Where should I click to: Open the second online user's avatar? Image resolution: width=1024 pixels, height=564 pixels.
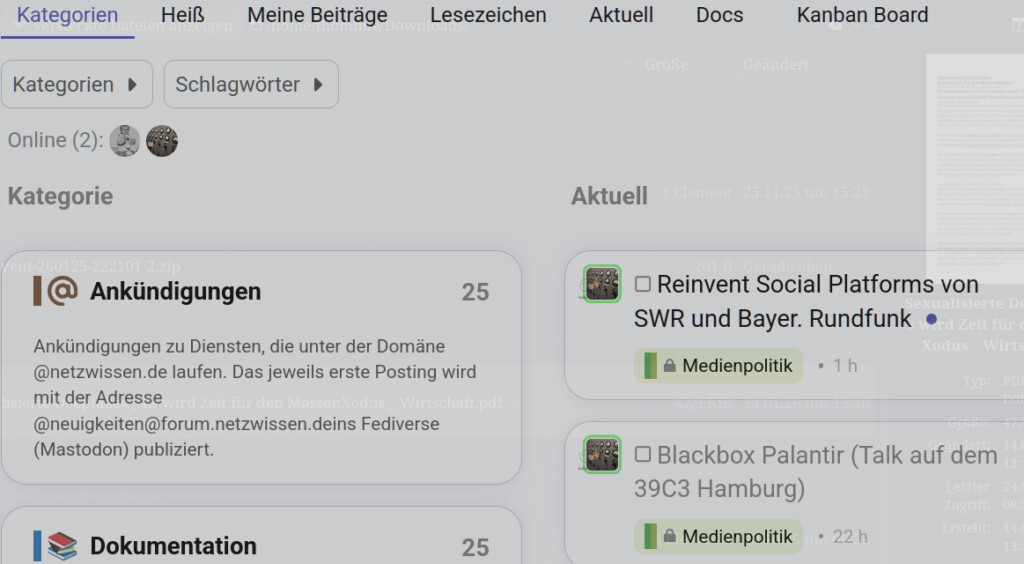point(162,141)
